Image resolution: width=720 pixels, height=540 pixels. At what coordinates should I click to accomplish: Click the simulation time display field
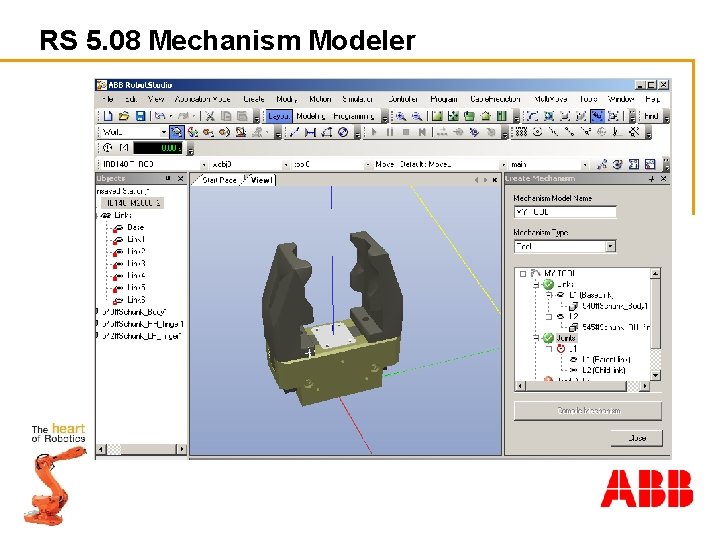(158, 148)
